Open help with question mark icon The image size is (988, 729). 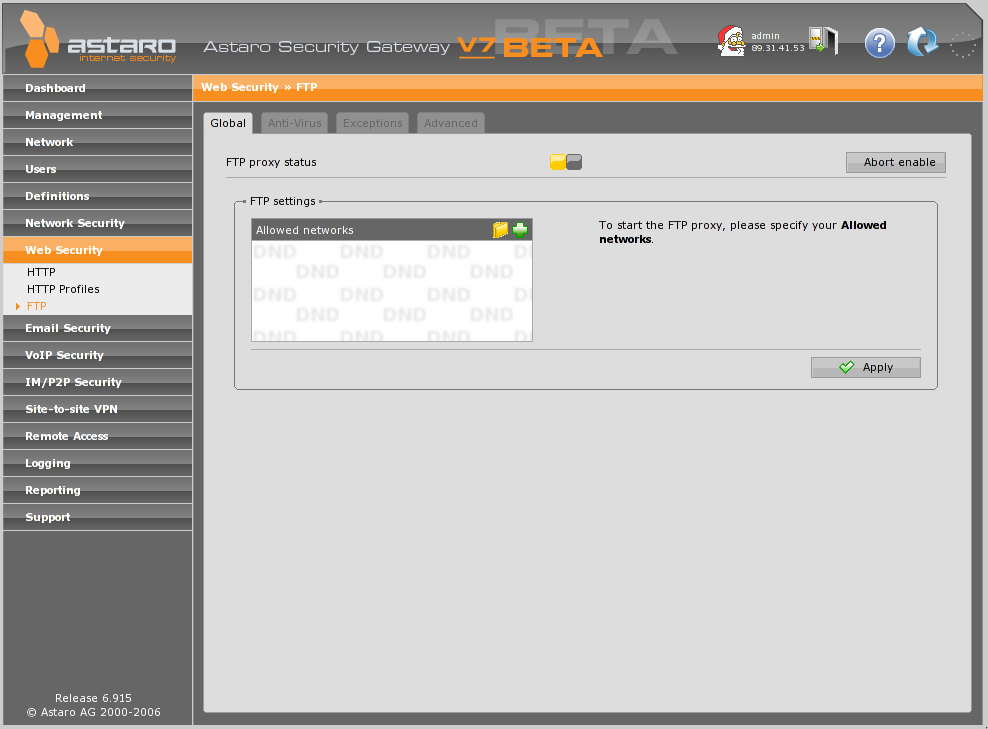tap(880, 43)
